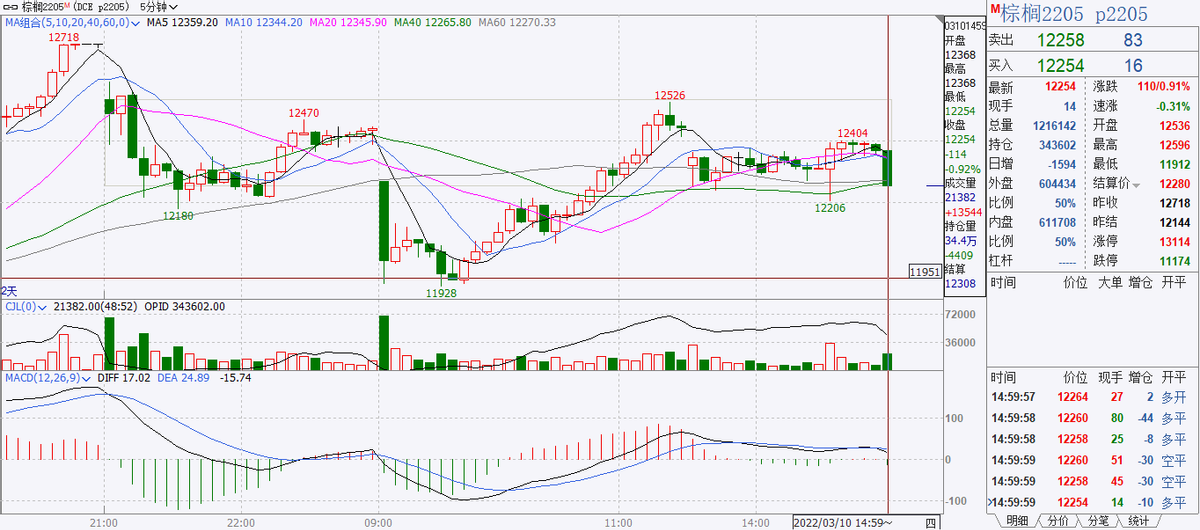Switch to the 分笔 tab
This screenshot has width=1200, height=530.
tap(1097, 520)
